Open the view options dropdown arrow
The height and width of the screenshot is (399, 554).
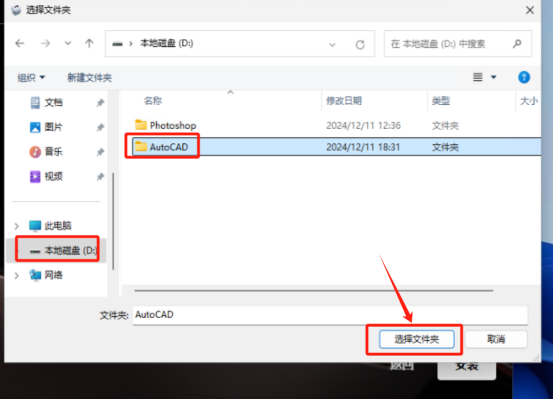(494, 77)
